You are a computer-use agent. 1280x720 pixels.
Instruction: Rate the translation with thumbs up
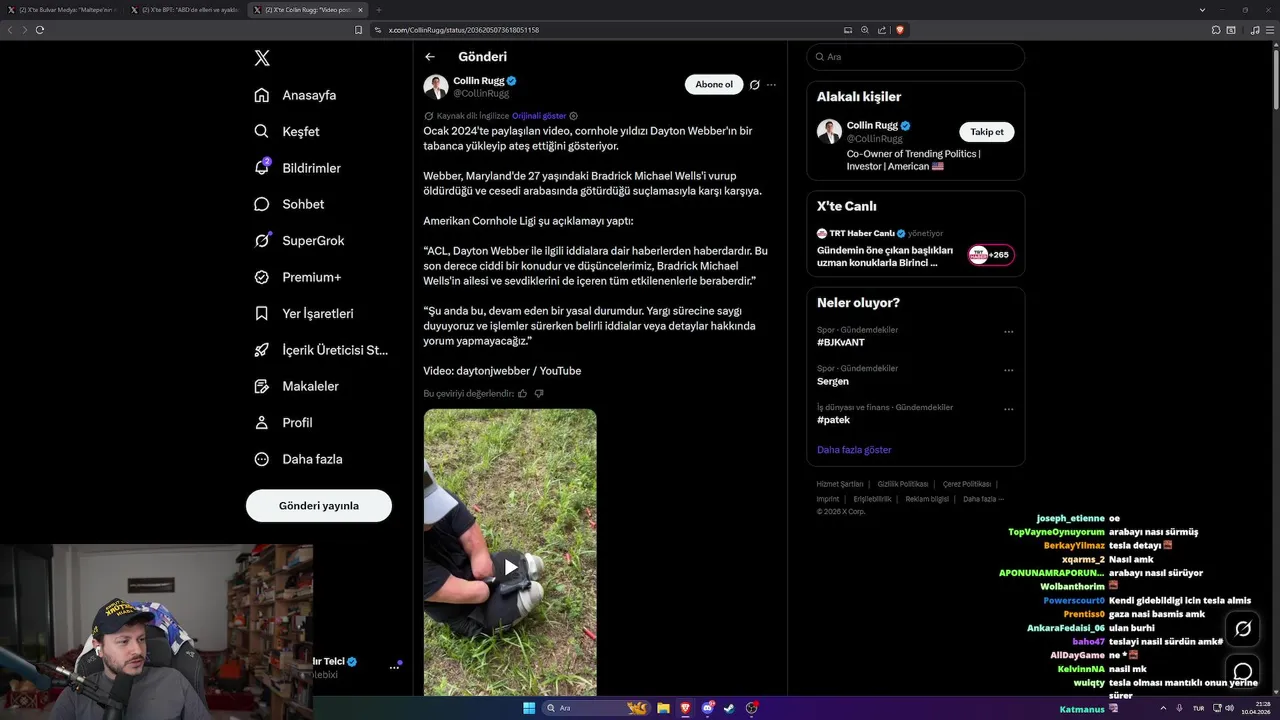(522, 394)
